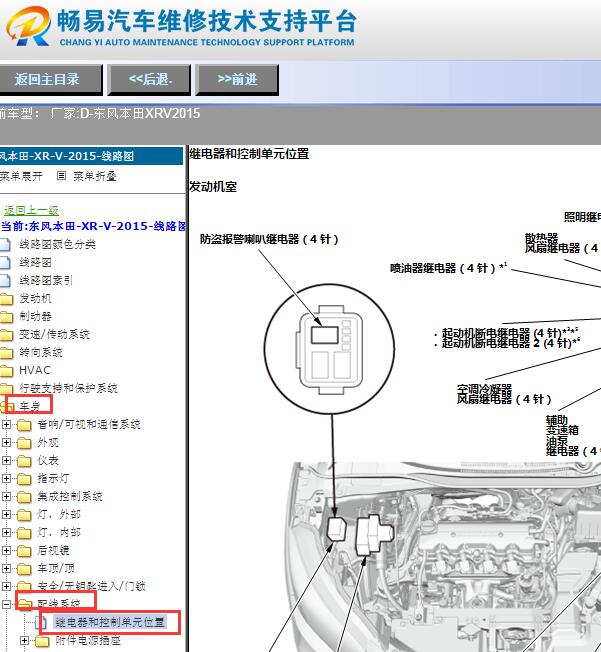Click the 安全/无钥匙进入/门锁 folder label

point(92,586)
